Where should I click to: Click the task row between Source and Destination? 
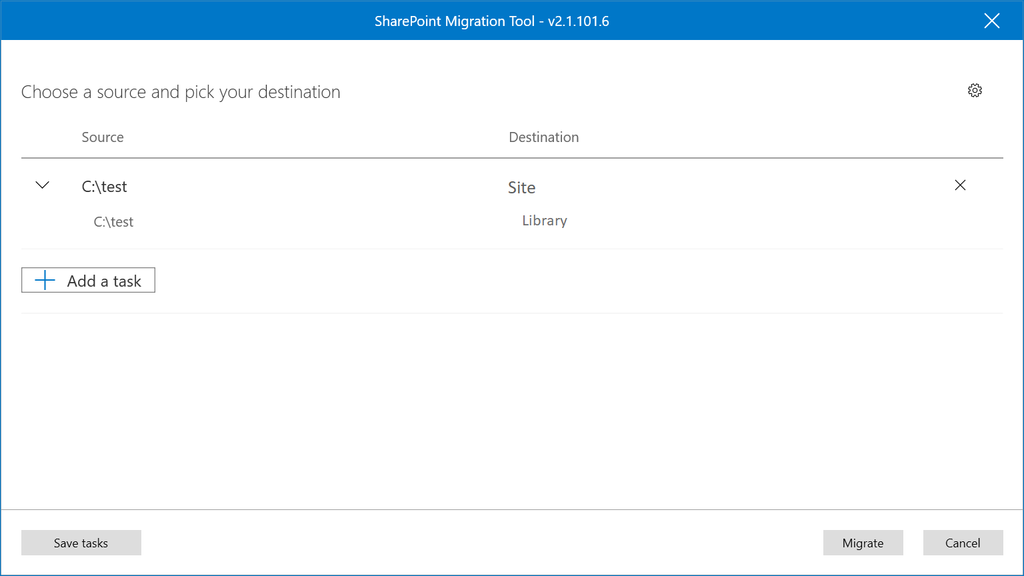coord(320,186)
